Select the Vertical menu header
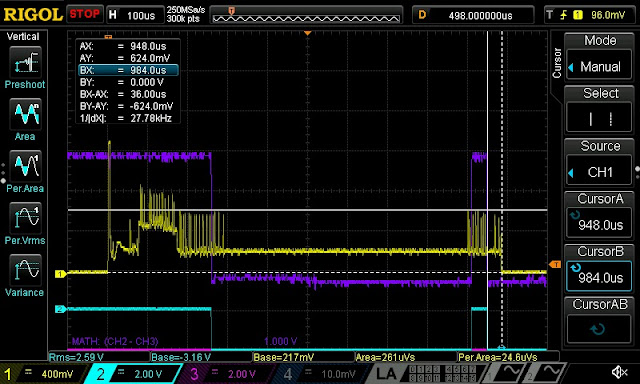The image size is (640, 384). 23,36
